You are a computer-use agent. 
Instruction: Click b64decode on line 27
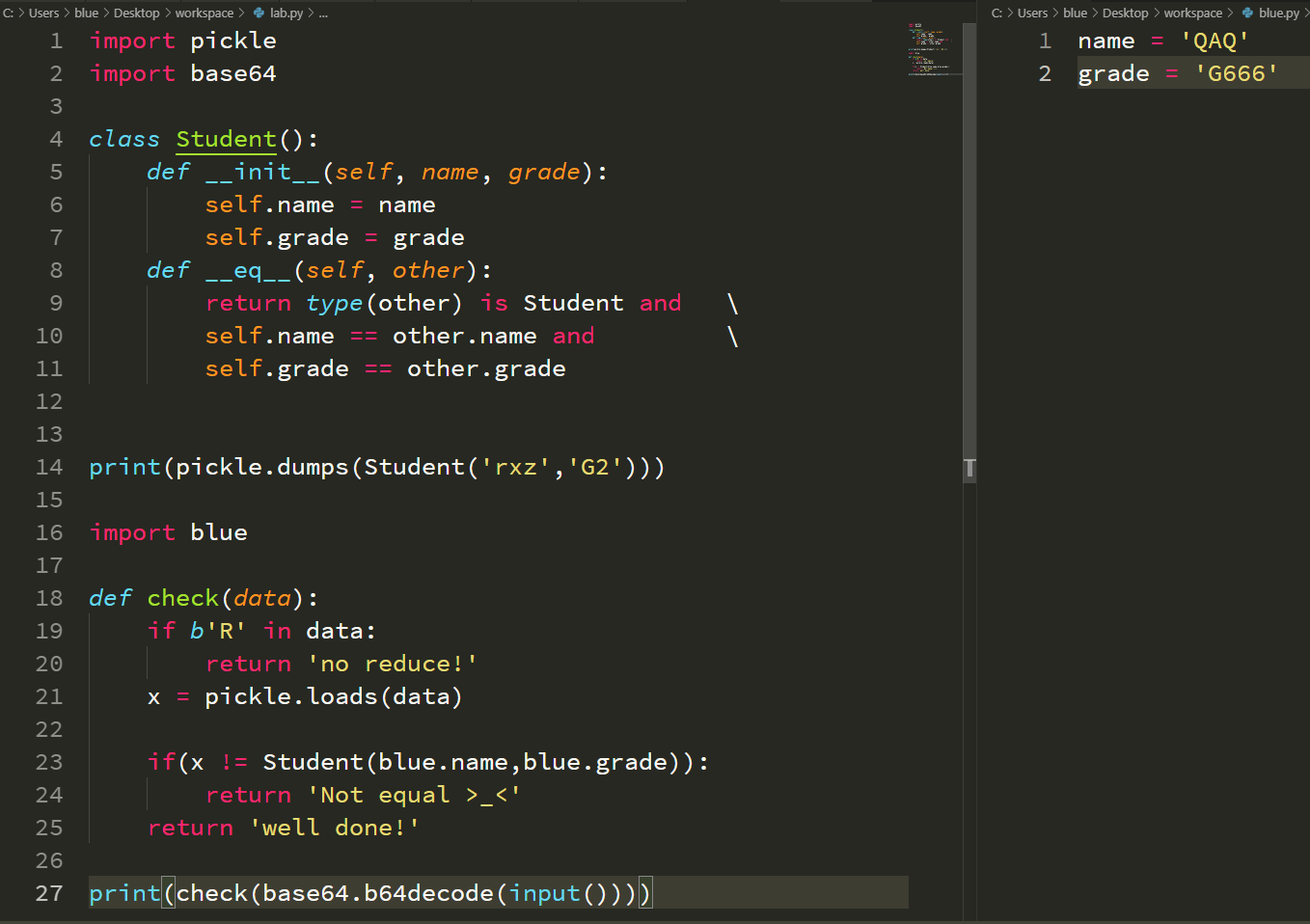click(429, 893)
